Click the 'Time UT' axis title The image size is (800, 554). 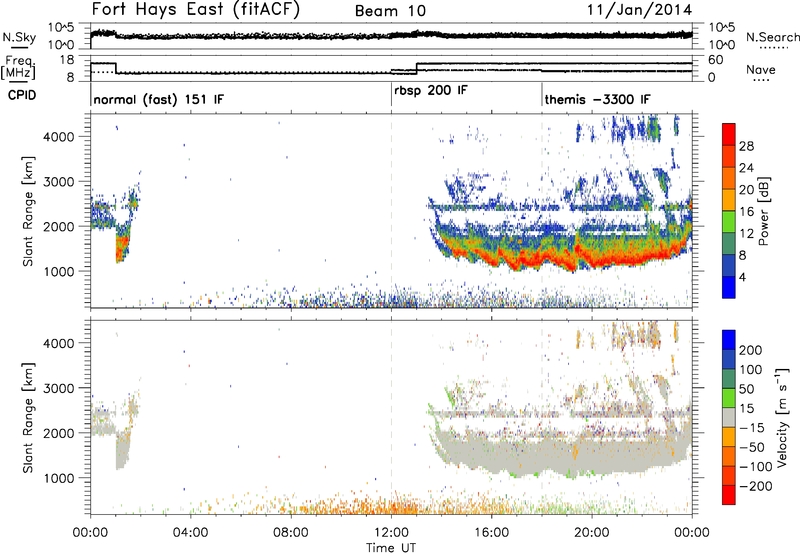click(391, 547)
